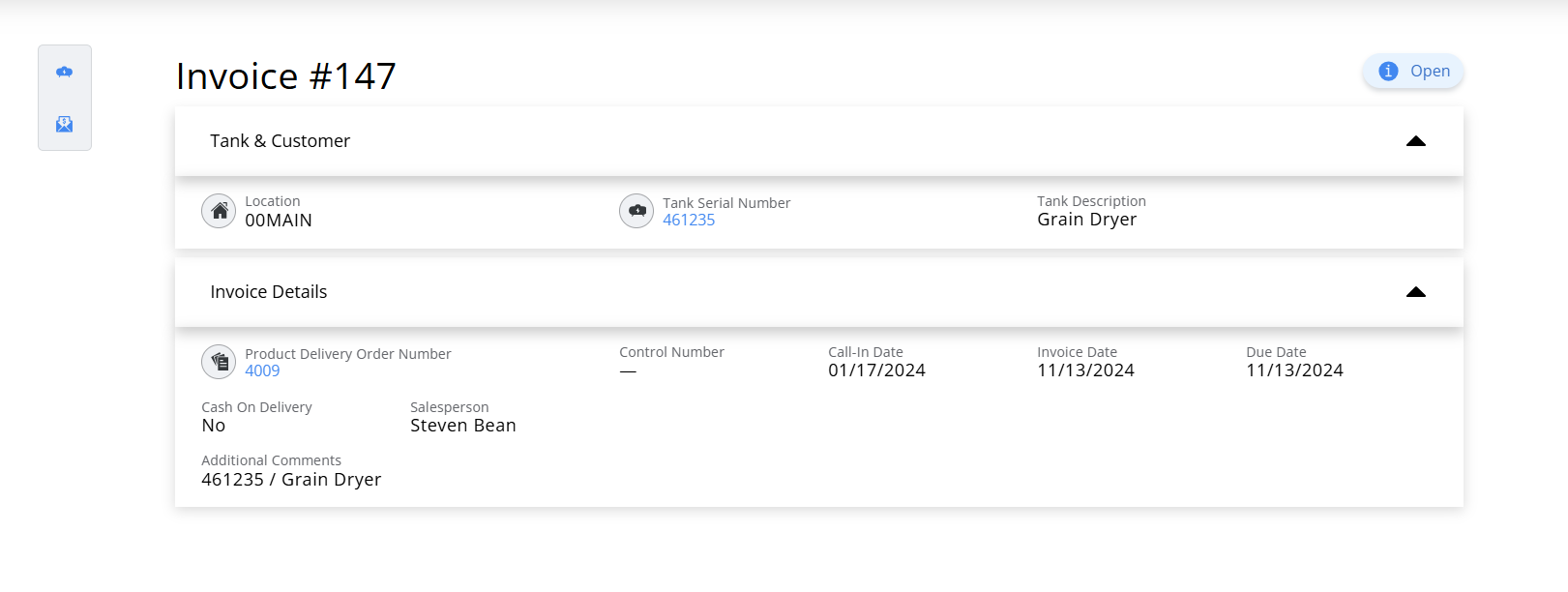Open the invoice envelope icon in the sidebar
This screenshot has width=1568, height=592.
(65, 124)
